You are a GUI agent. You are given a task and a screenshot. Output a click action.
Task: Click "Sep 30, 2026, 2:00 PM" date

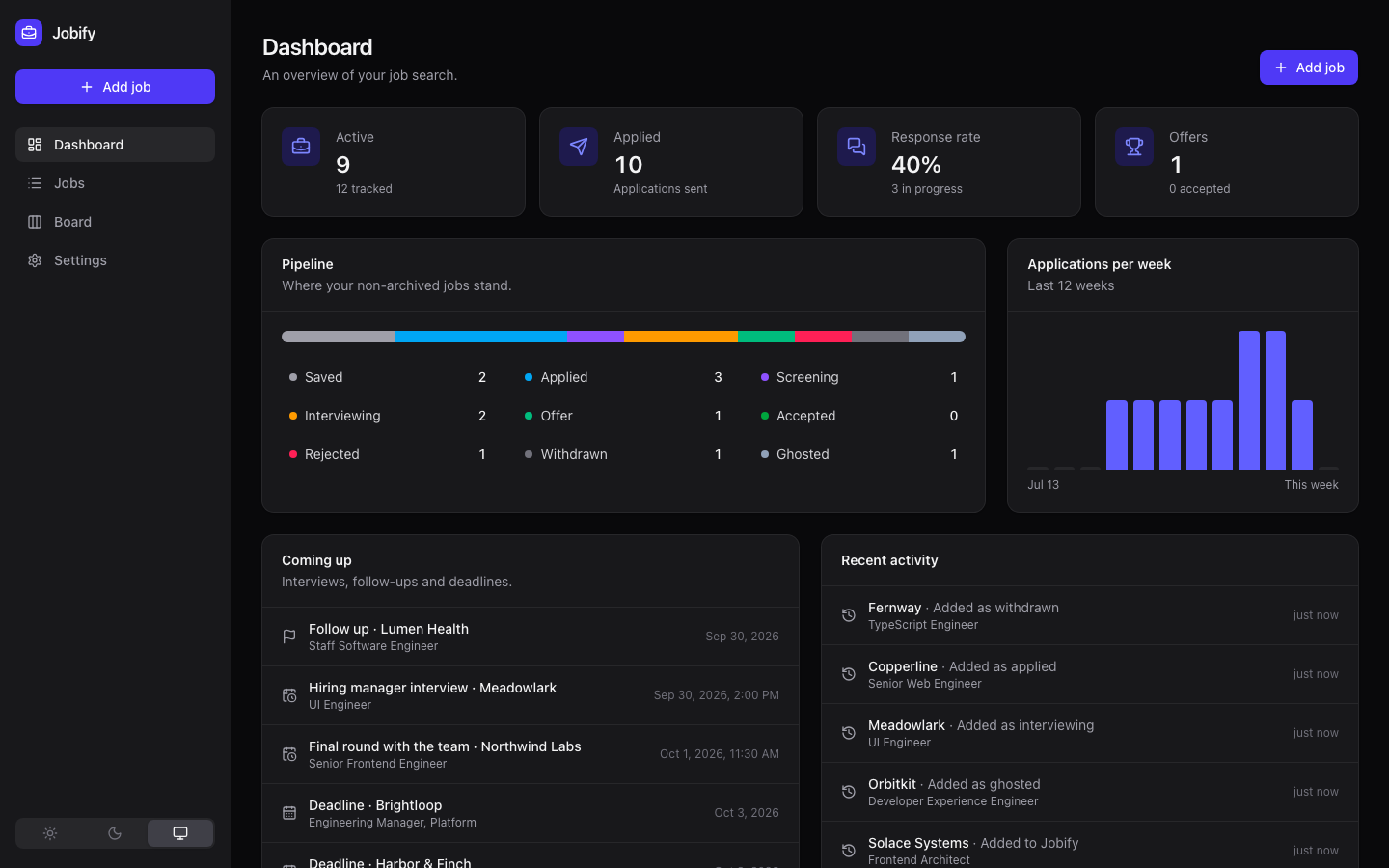click(x=717, y=695)
